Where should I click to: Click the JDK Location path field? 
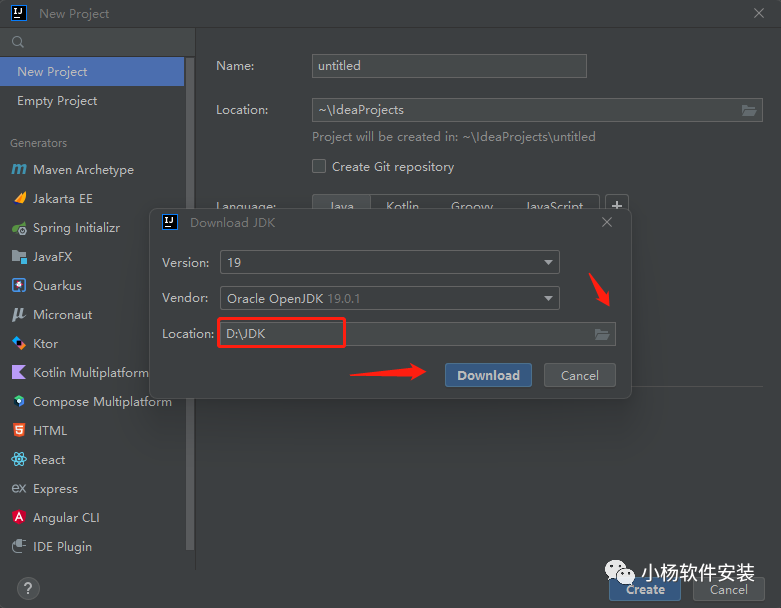click(400, 334)
